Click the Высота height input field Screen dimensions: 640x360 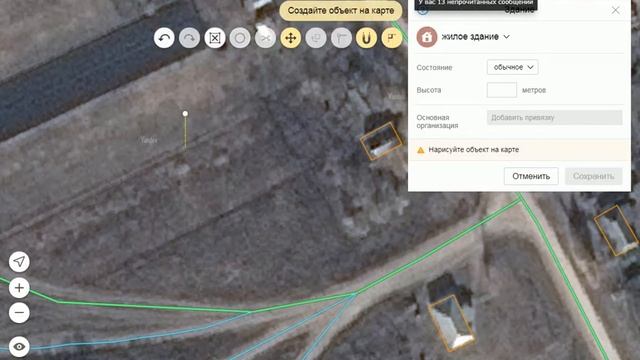[x=502, y=90]
